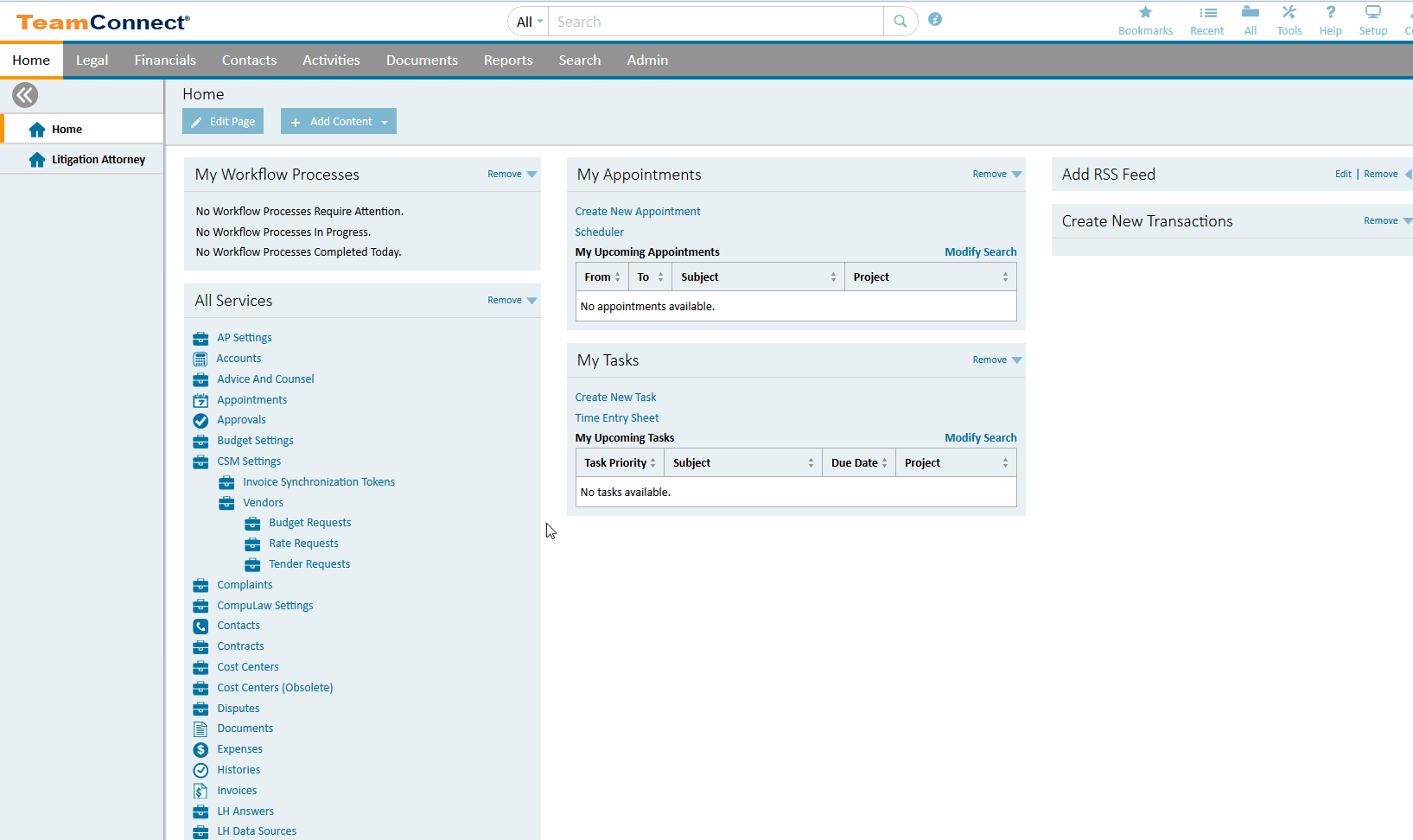Click the Appointments calendar icon
This screenshot has width=1413, height=840.
(200, 400)
